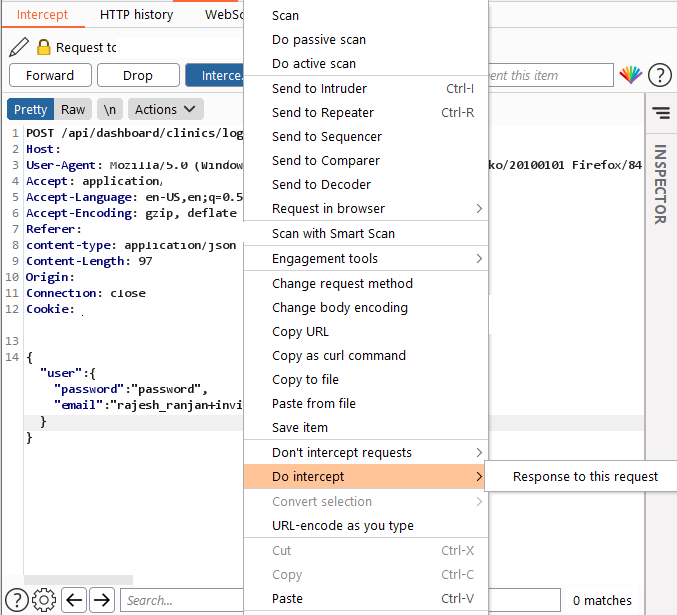Open help icon beside search bar
Screen dimensions: 677x615
pos(17,600)
